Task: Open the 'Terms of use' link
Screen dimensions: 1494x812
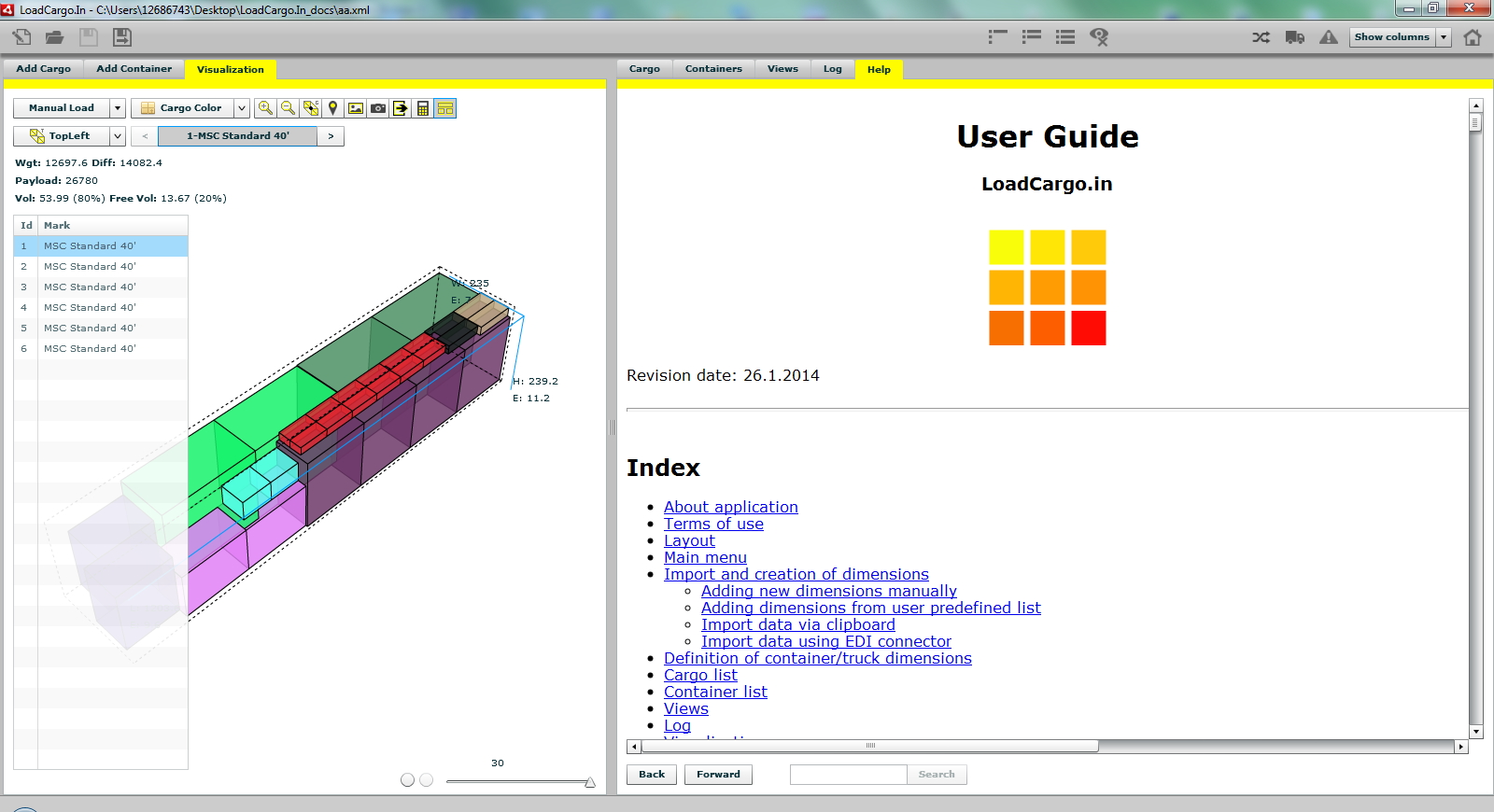Action: (x=713, y=525)
